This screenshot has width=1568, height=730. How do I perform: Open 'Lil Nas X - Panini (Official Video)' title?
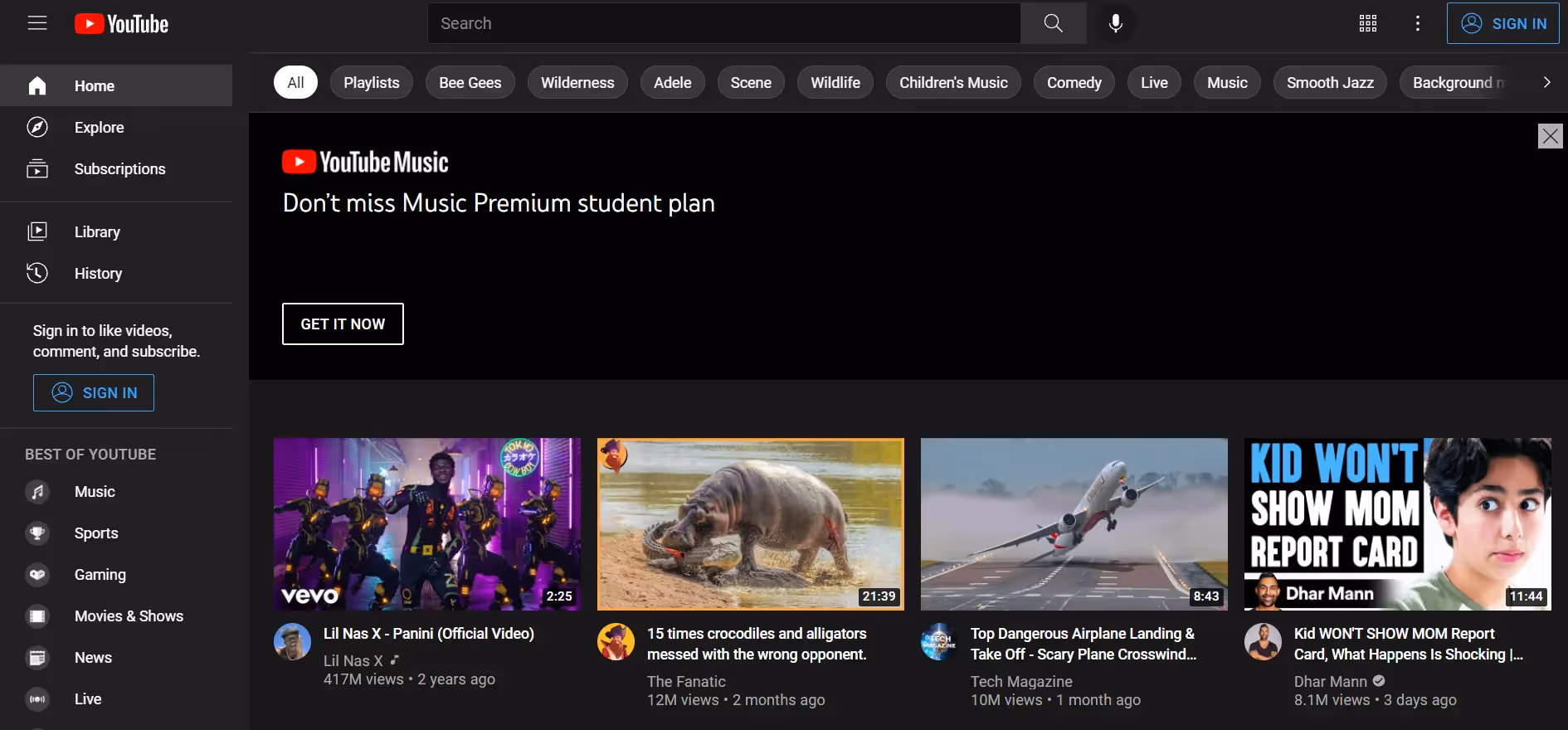tap(429, 633)
